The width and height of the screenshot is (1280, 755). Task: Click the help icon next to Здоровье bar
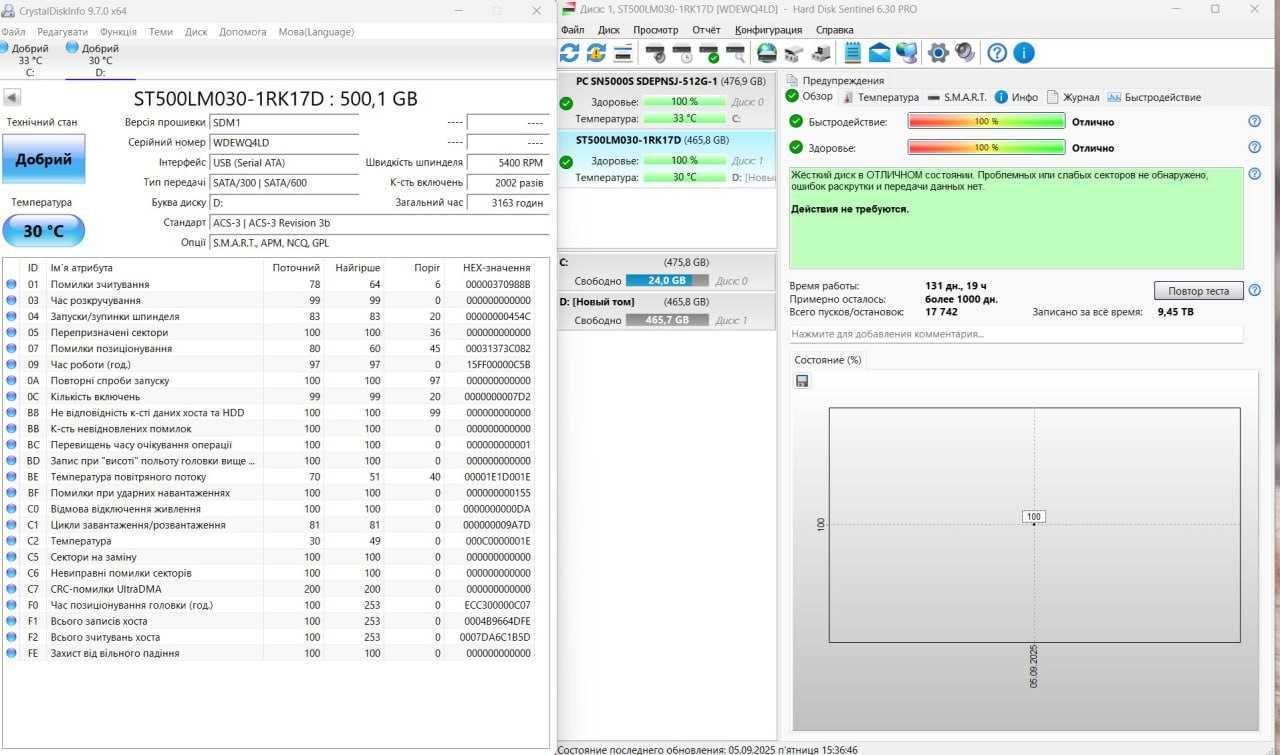click(1255, 147)
